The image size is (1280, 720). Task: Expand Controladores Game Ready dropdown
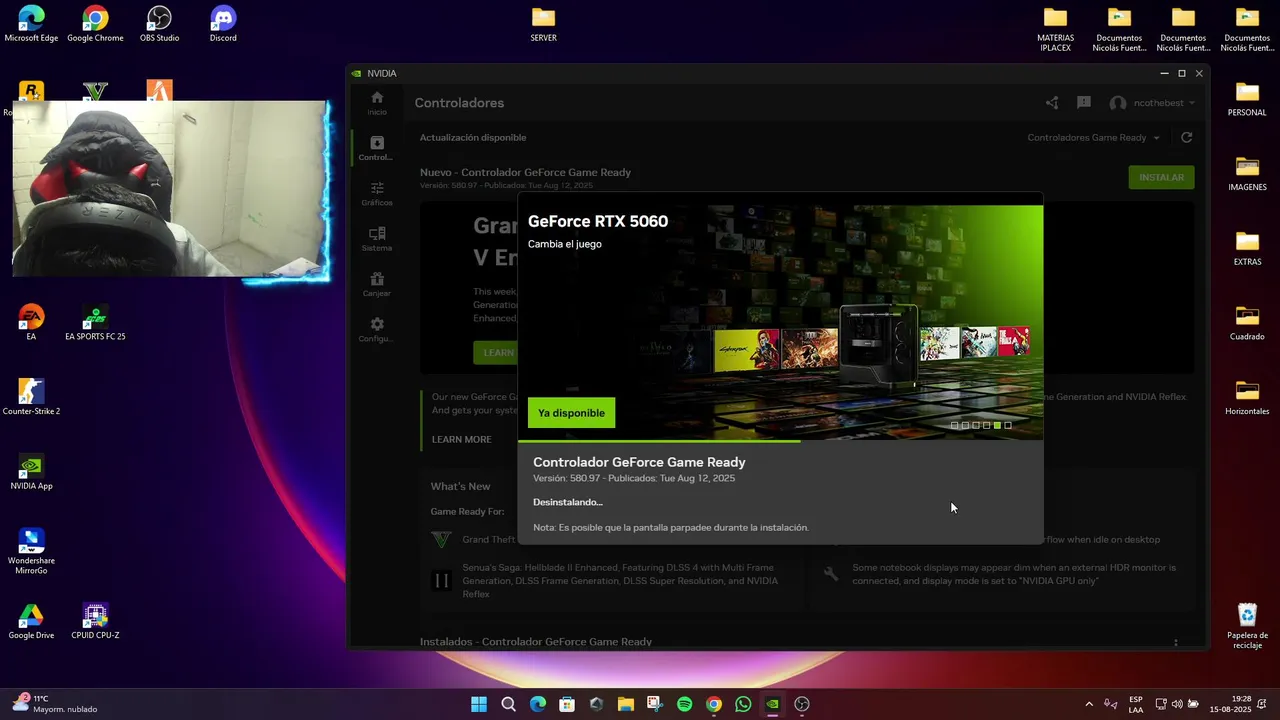click(x=1094, y=138)
